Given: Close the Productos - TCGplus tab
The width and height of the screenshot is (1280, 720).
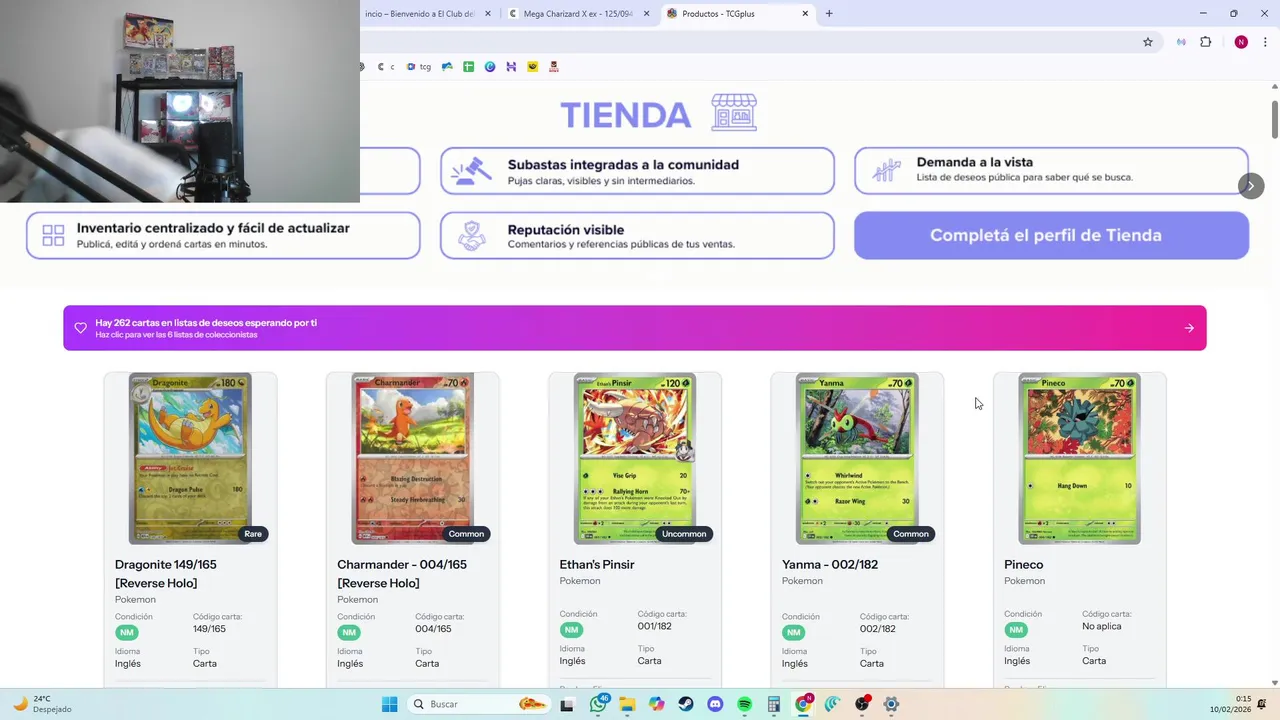Looking at the screenshot, I should pos(805,14).
